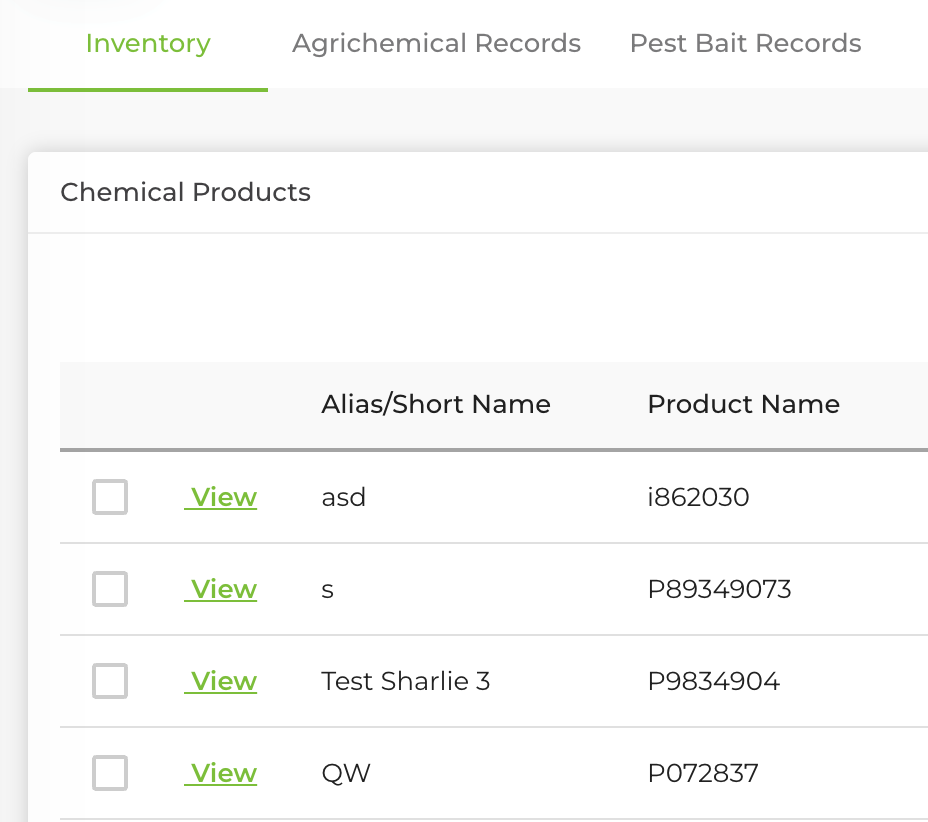Sort by the Alias/Short Name column header
928x822 pixels.
pos(436,404)
